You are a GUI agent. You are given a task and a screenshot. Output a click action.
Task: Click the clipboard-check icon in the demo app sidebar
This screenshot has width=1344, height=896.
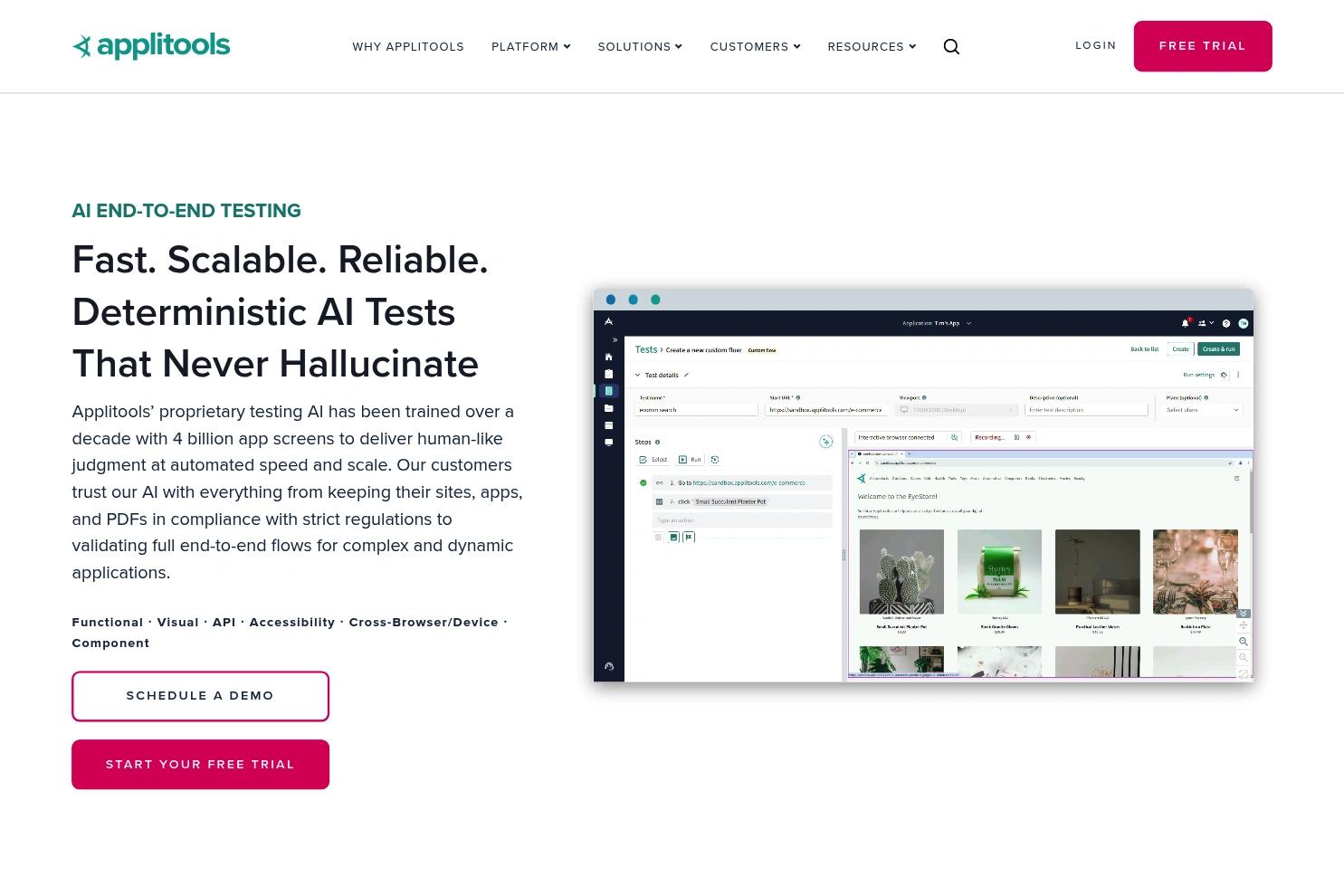pyautogui.click(x=608, y=374)
